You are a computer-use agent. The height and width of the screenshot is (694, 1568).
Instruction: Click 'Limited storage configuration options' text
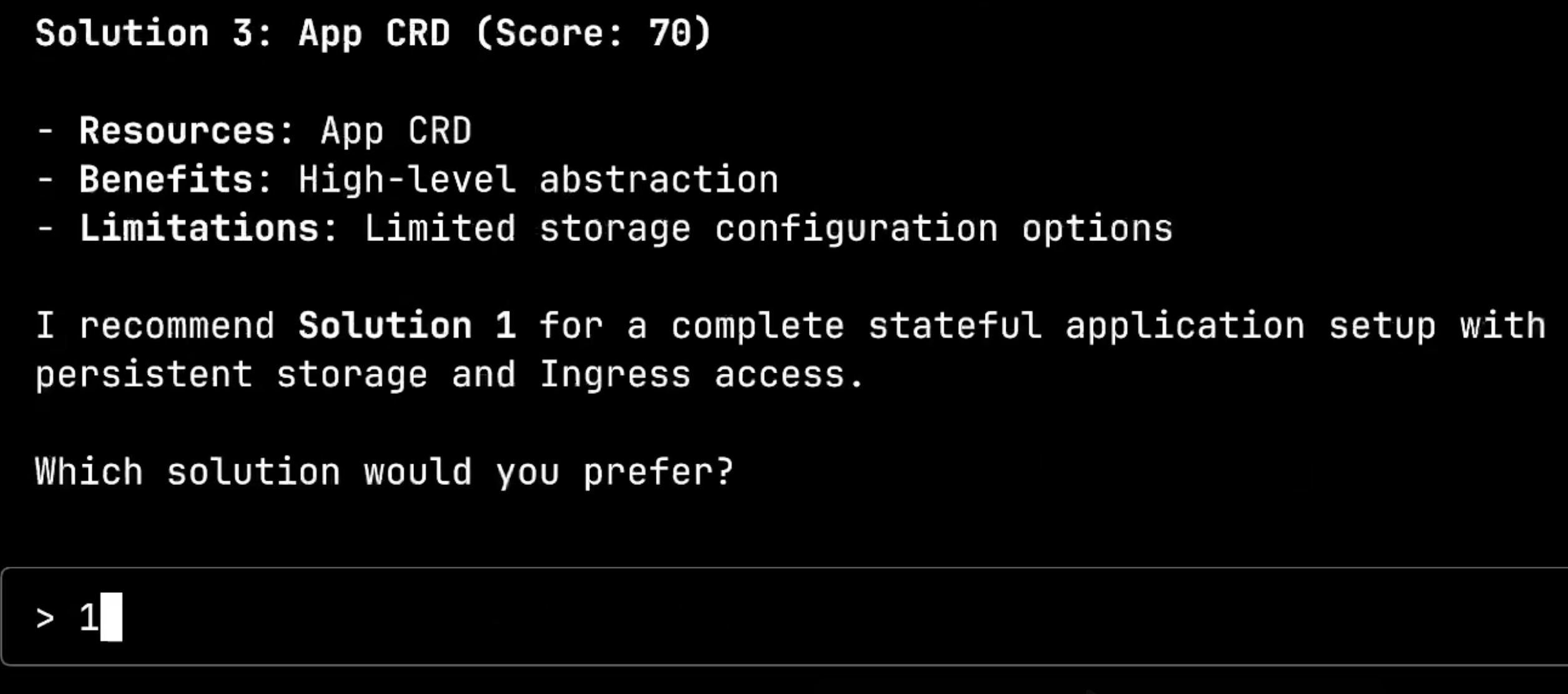(x=768, y=229)
